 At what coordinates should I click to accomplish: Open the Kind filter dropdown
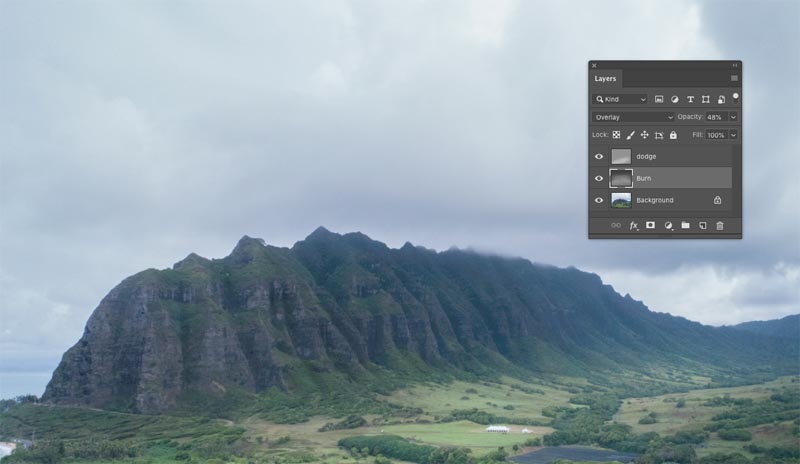tap(620, 99)
